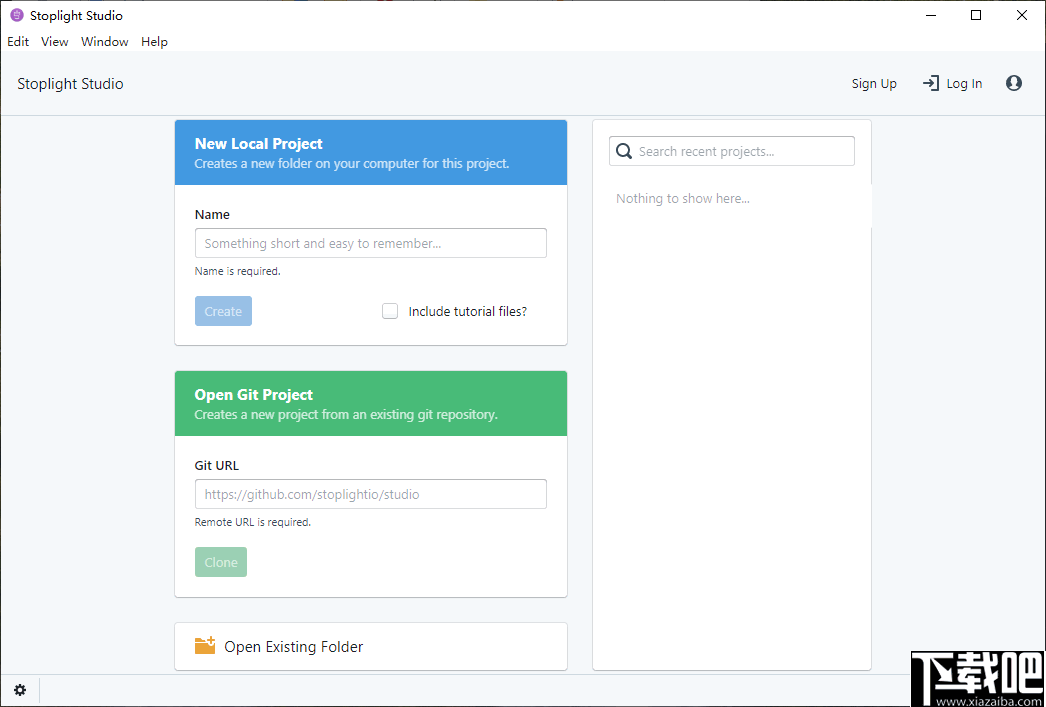The height and width of the screenshot is (707, 1046).
Task: Maximize the Stoplight Studio window
Action: 976,15
